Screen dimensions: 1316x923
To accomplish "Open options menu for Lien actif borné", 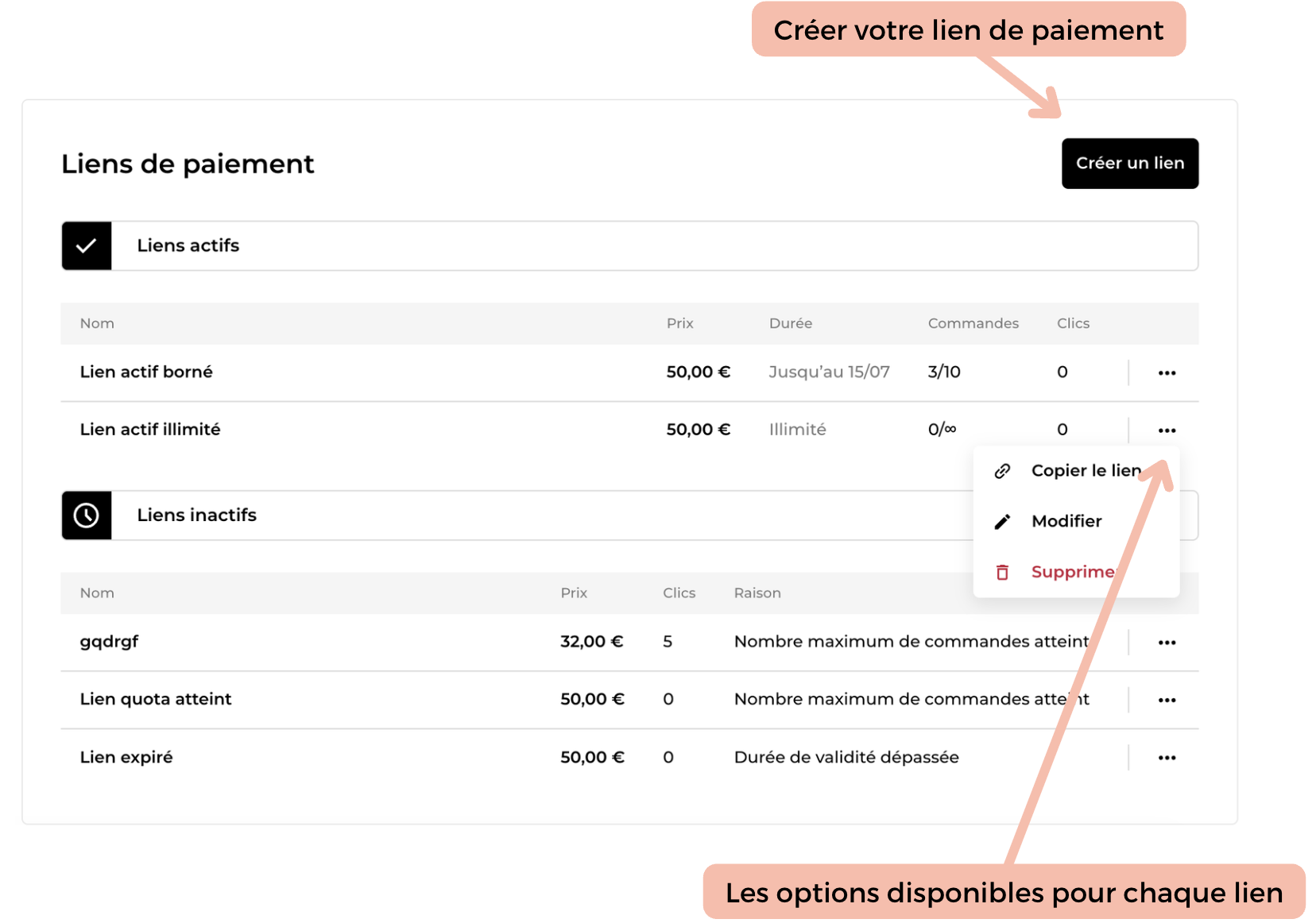I will pos(1167,373).
